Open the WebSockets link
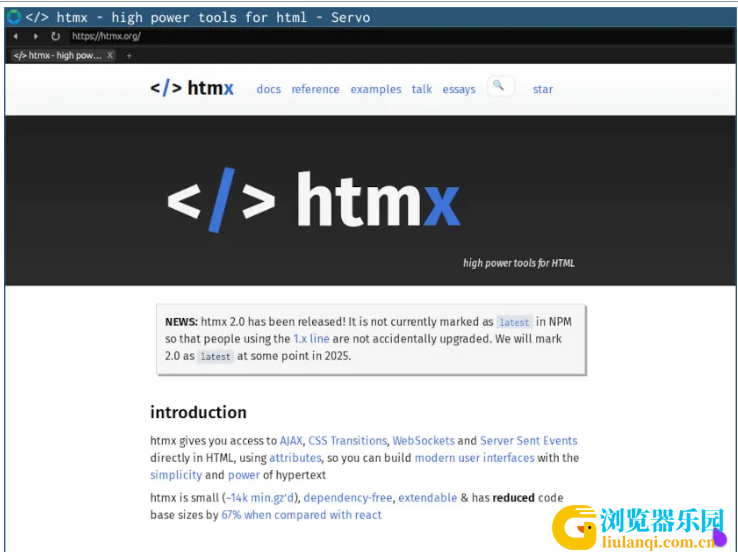 424,440
